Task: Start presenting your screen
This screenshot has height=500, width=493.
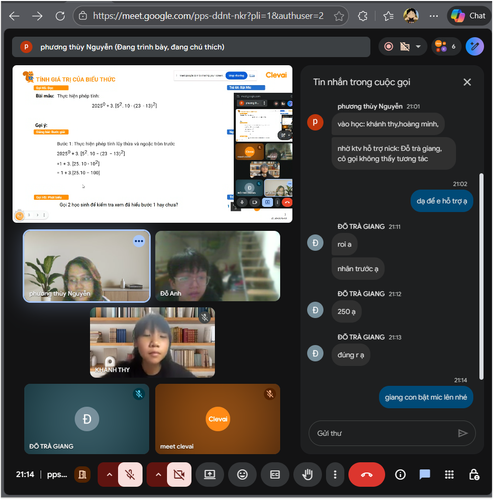Action: [x=210, y=475]
